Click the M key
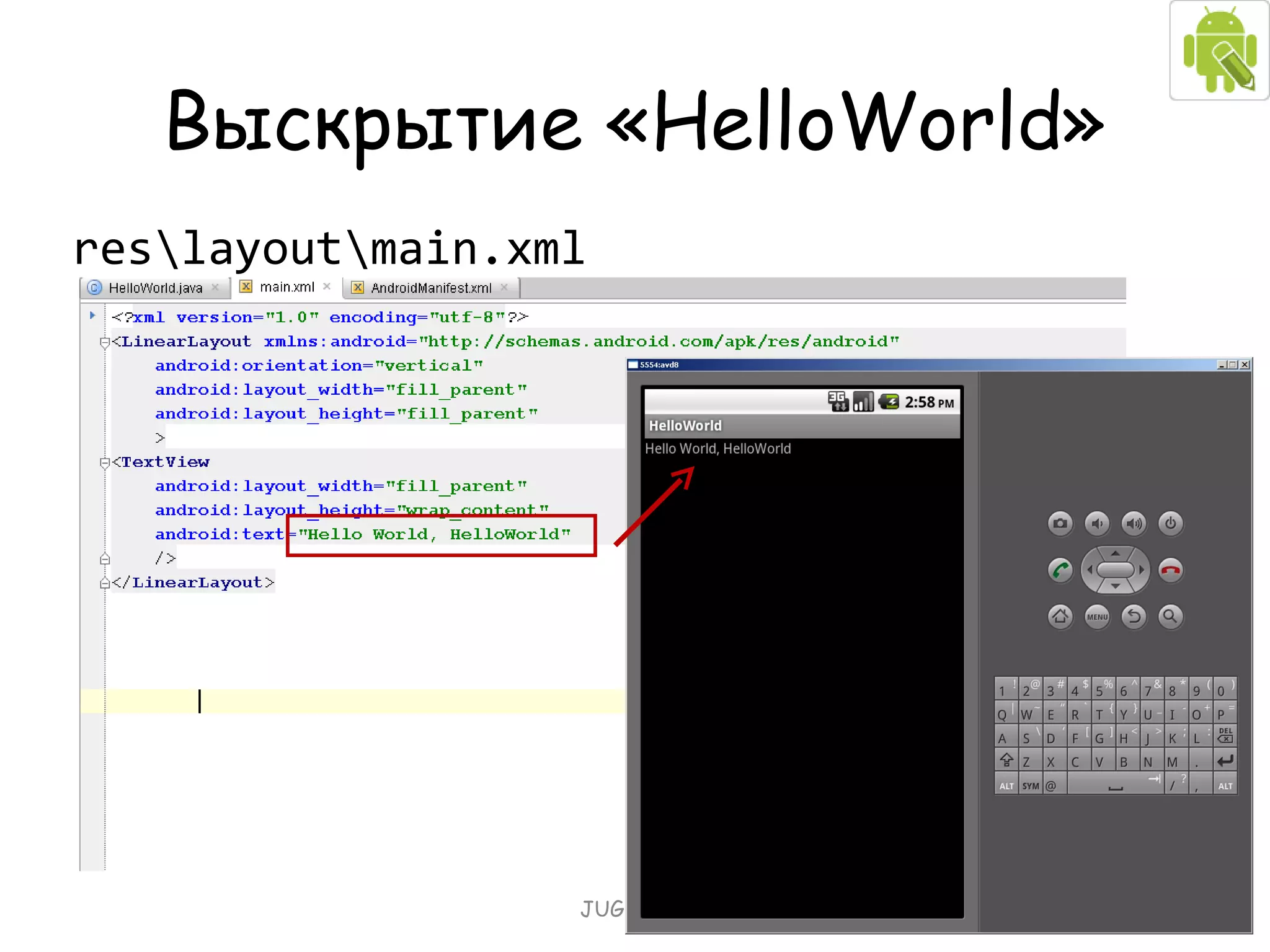The image size is (1270, 952). 1176,760
